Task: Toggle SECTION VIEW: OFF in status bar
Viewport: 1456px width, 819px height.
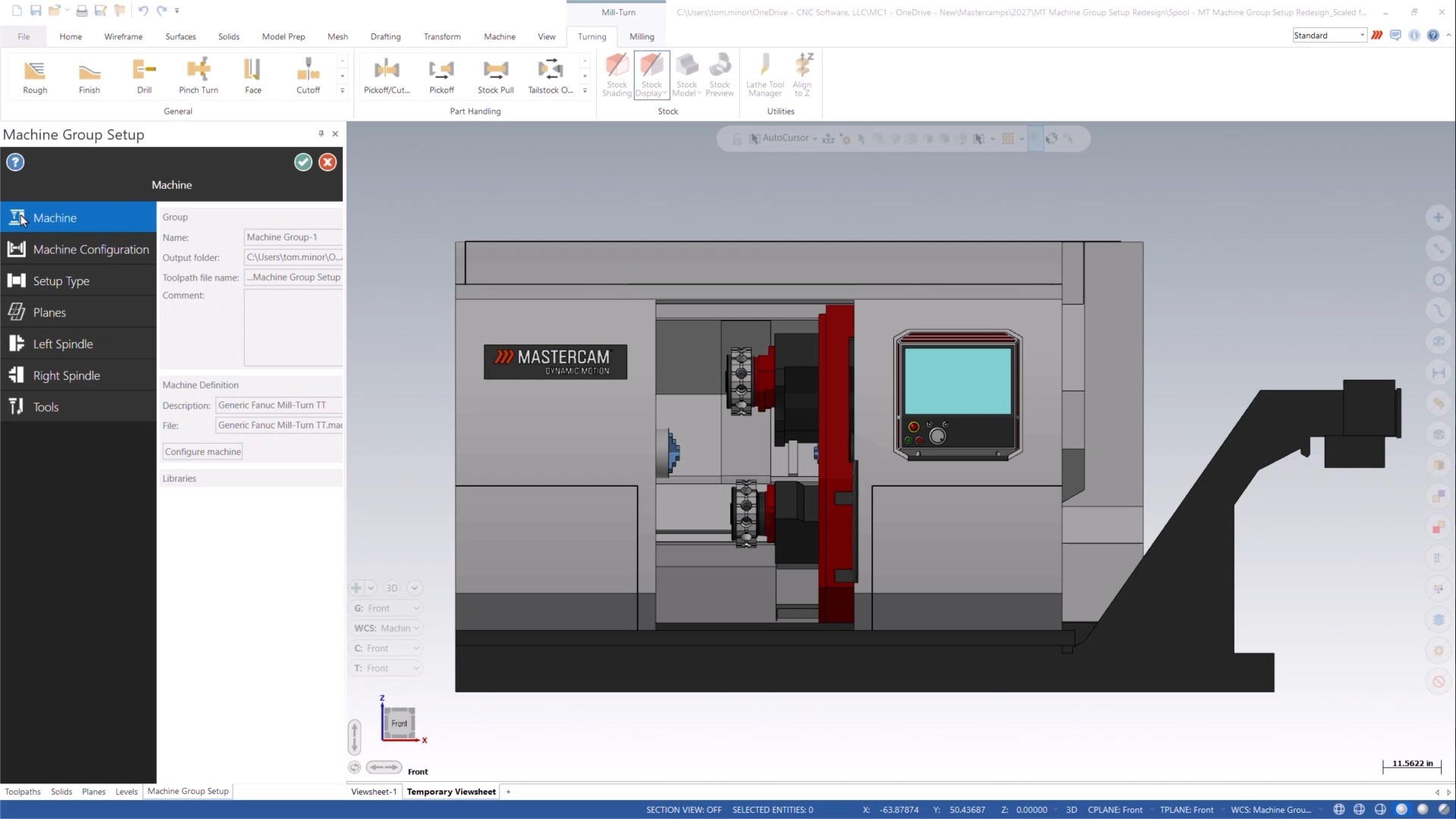Action: (684, 810)
